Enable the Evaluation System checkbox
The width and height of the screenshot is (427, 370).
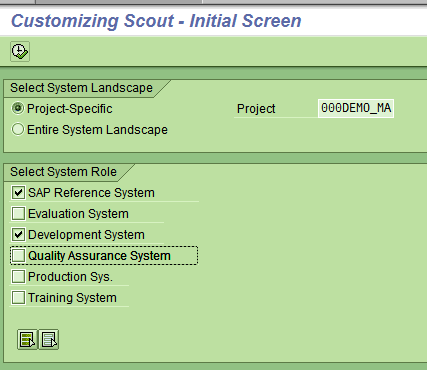coord(18,214)
